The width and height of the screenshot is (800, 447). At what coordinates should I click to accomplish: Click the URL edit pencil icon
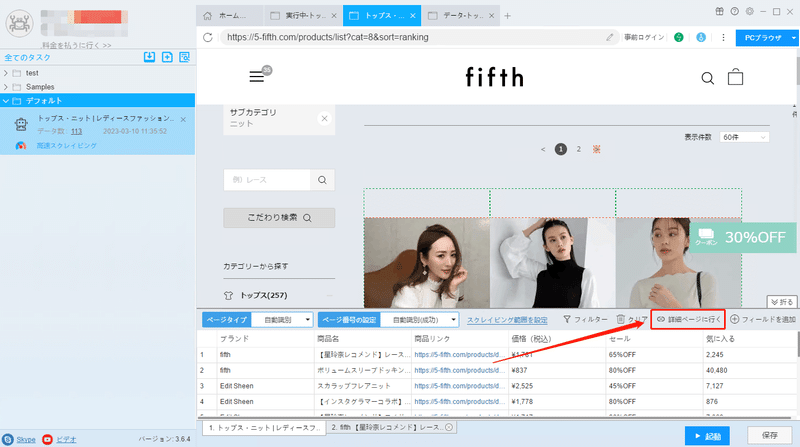[x=610, y=37]
